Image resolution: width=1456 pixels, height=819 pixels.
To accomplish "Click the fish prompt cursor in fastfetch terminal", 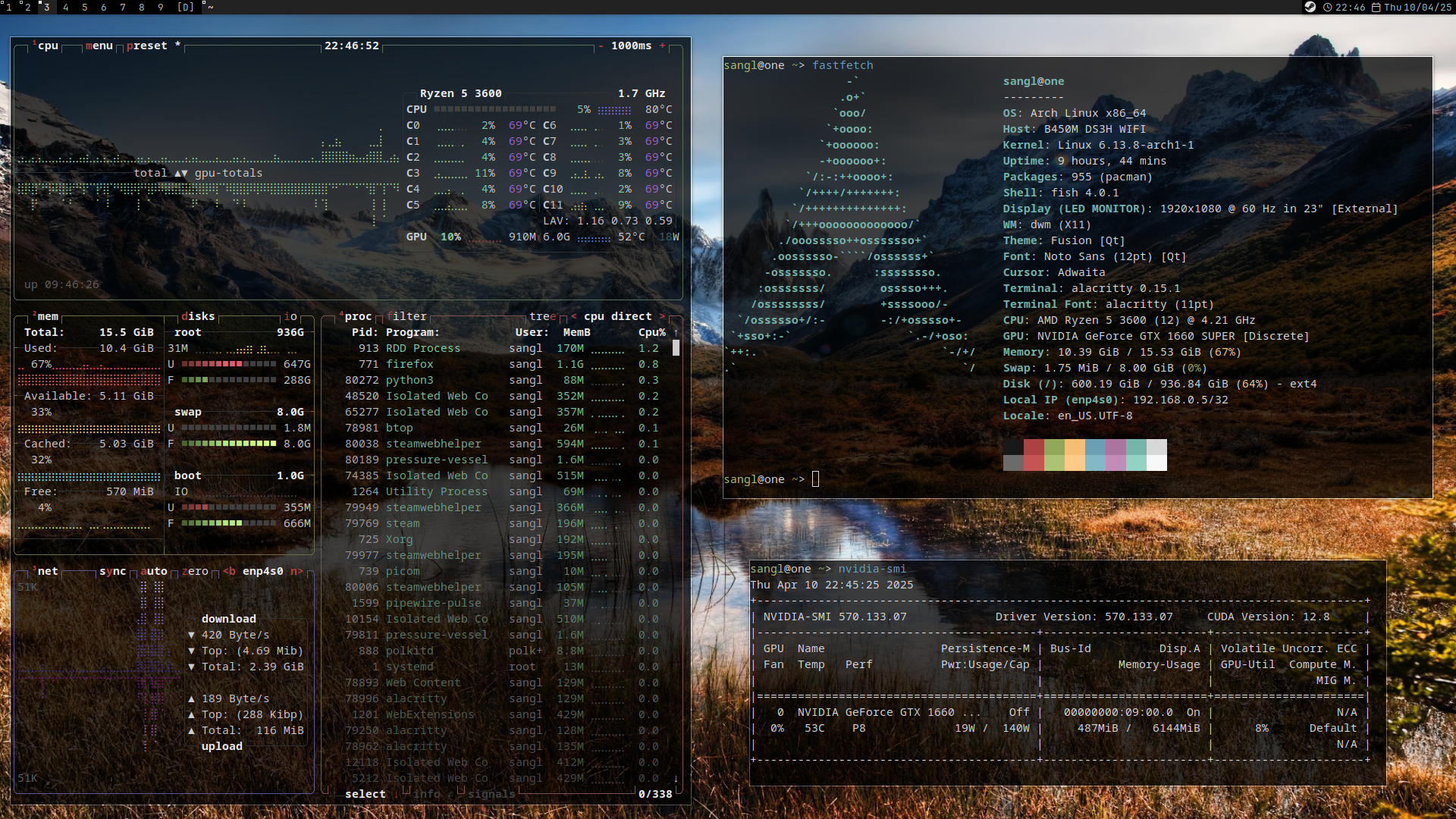I will pyautogui.click(x=815, y=479).
